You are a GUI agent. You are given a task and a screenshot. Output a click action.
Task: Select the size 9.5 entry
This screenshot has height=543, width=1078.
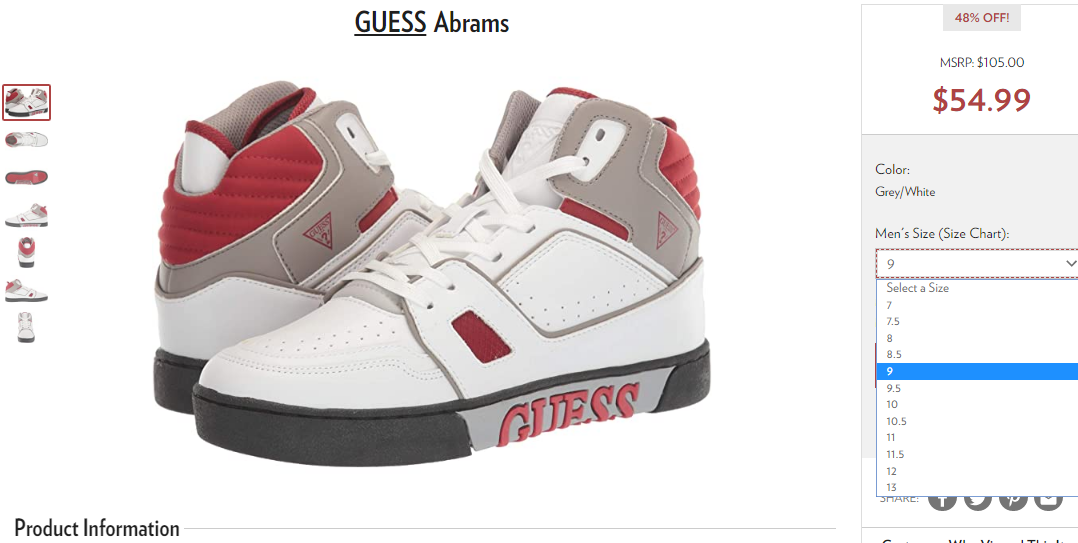click(977, 388)
